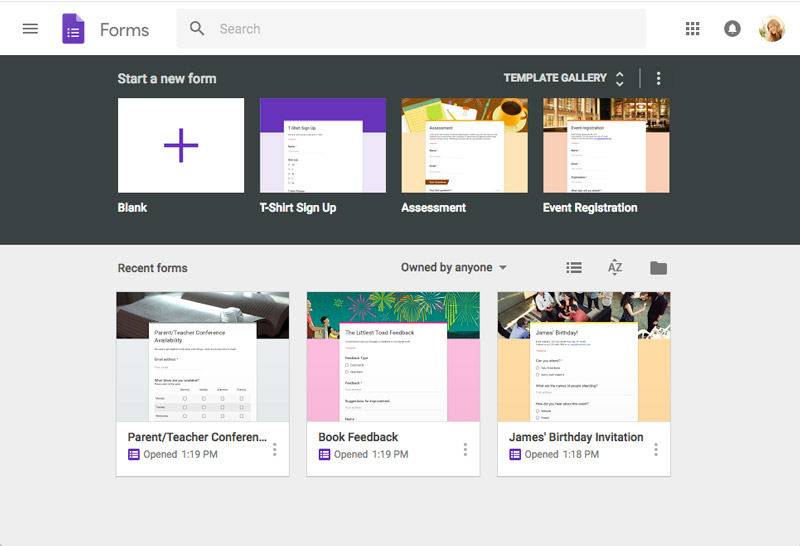Image resolution: width=800 pixels, height=546 pixels.
Task: Open the James' Birthday Invitation options menu
Action: pos(656,450)
